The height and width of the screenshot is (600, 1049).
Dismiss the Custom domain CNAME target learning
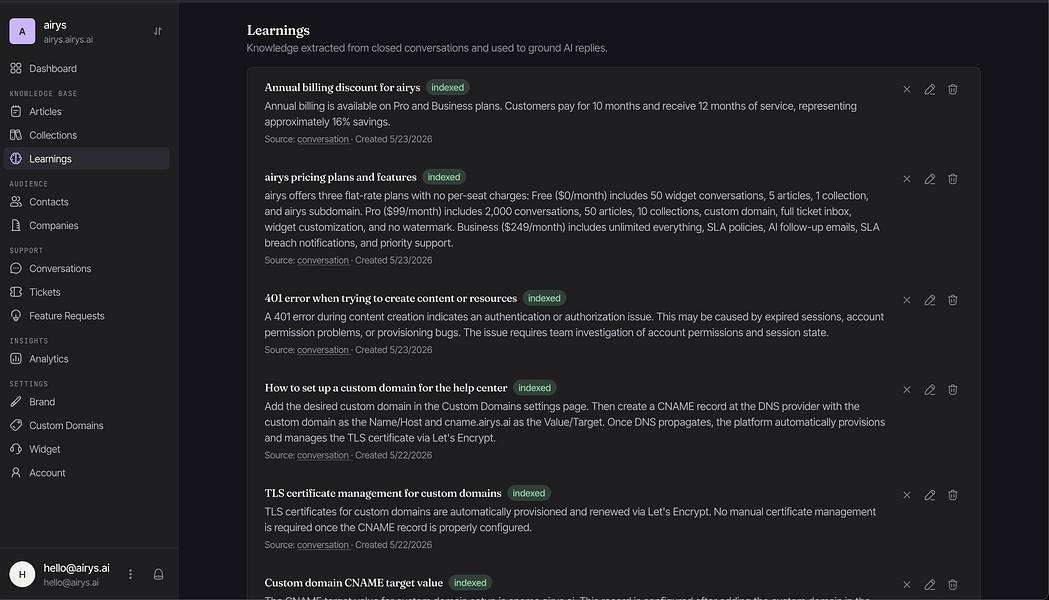[907, 585]
